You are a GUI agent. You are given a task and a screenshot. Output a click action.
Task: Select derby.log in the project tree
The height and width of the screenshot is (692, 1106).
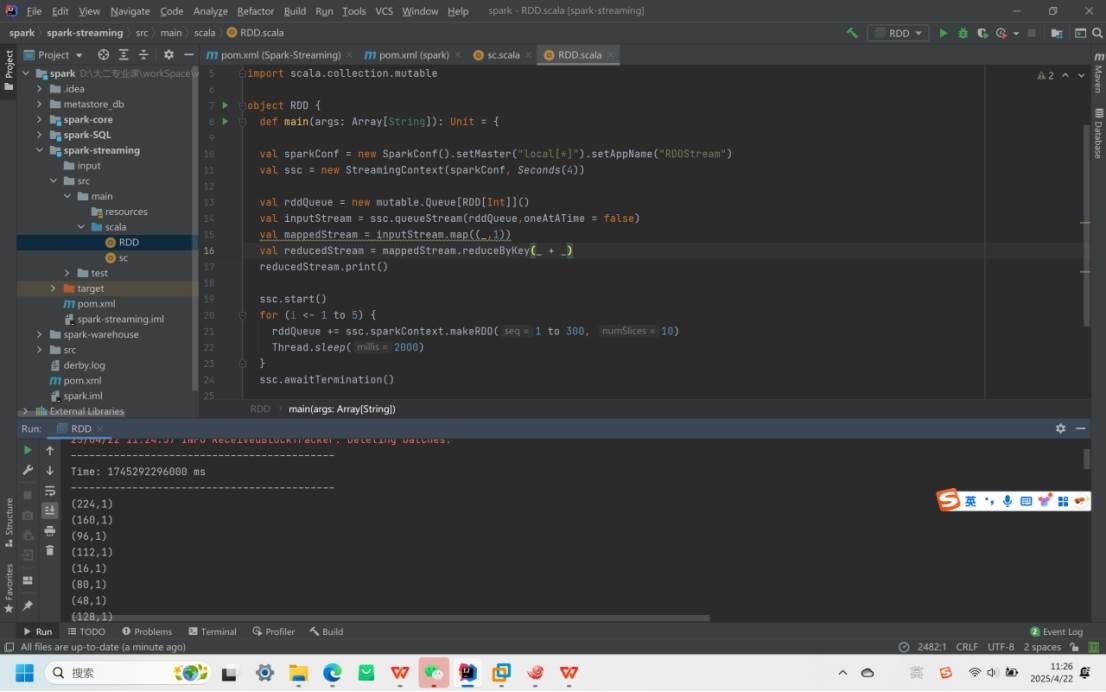click(x=84, y=365)
